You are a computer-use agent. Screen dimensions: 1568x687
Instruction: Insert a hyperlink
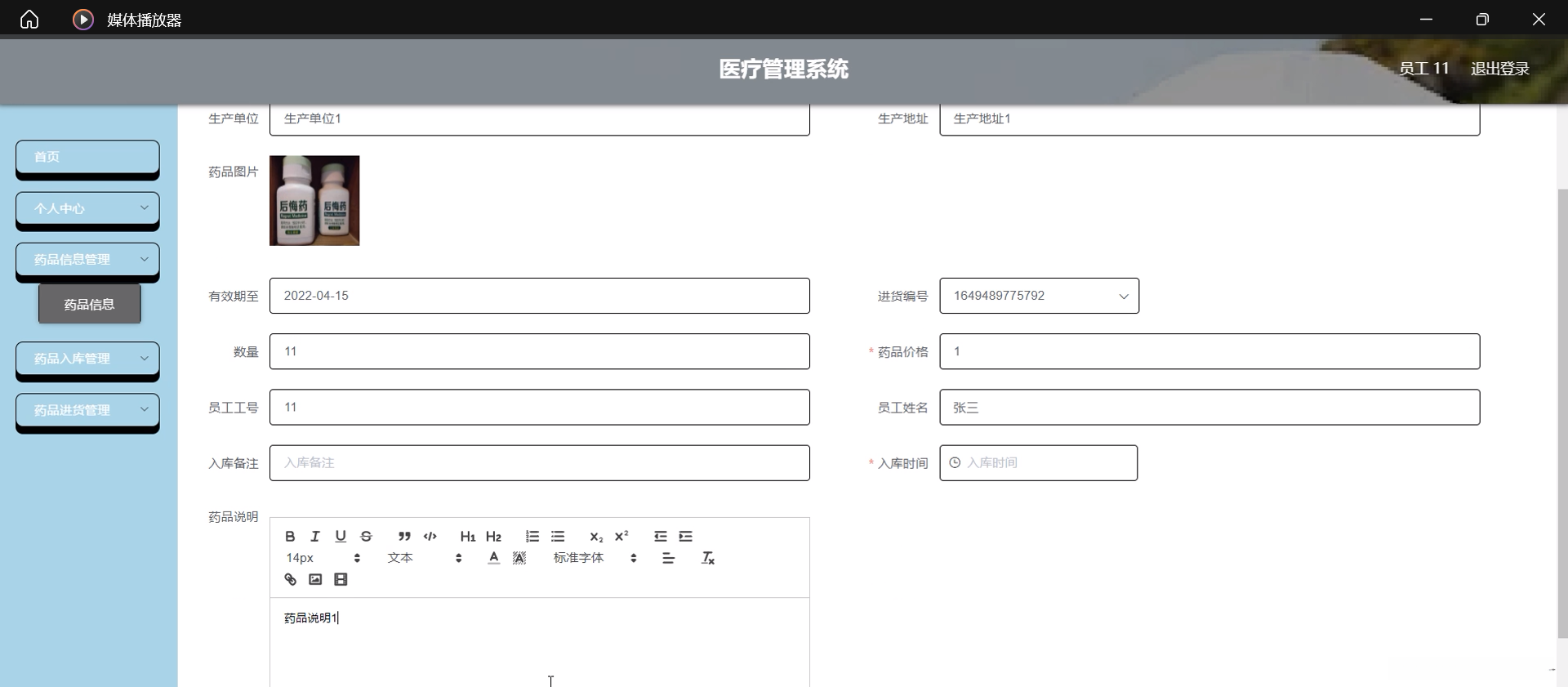tap(290, 579)
